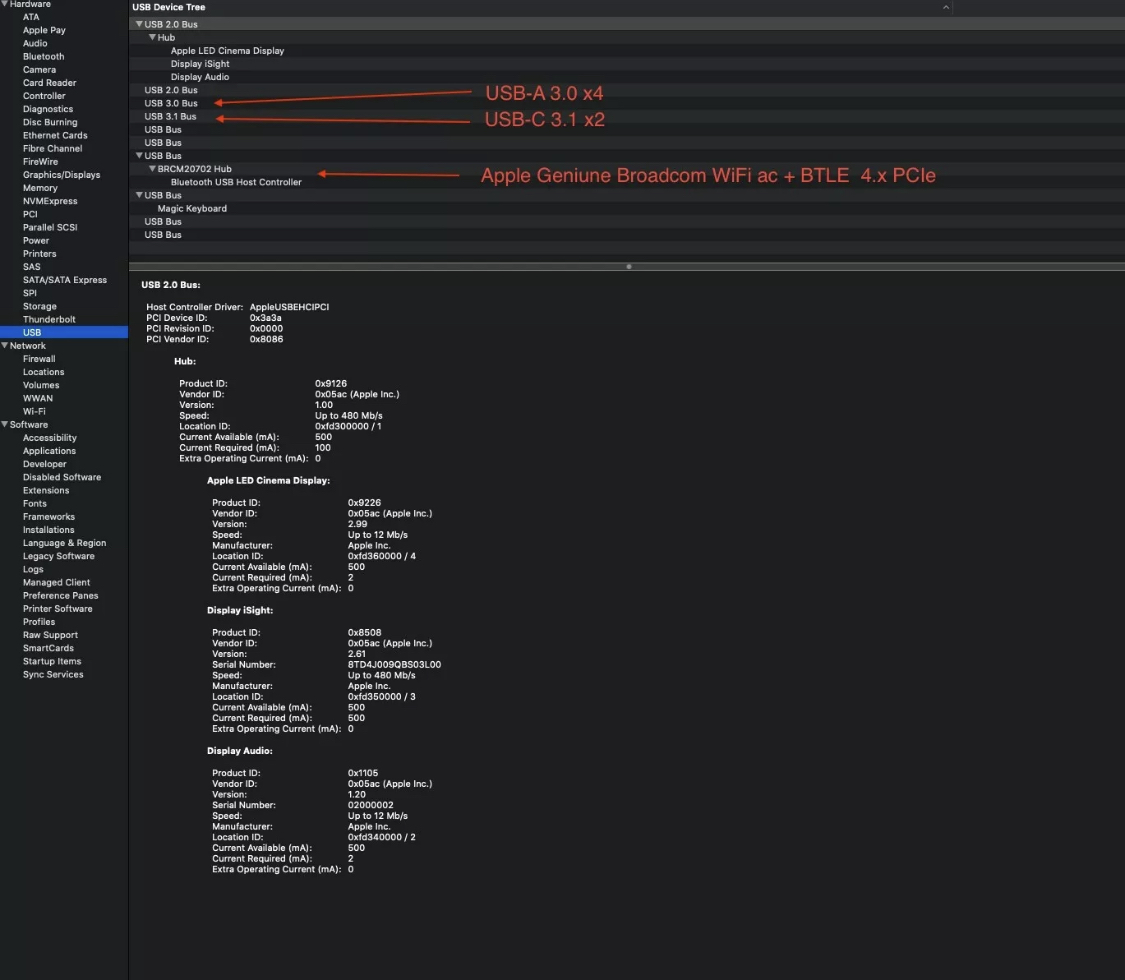The height and width of the screenshot is (980, 1125).
Task: Select Display iSight device row
Action: (626, 64)
